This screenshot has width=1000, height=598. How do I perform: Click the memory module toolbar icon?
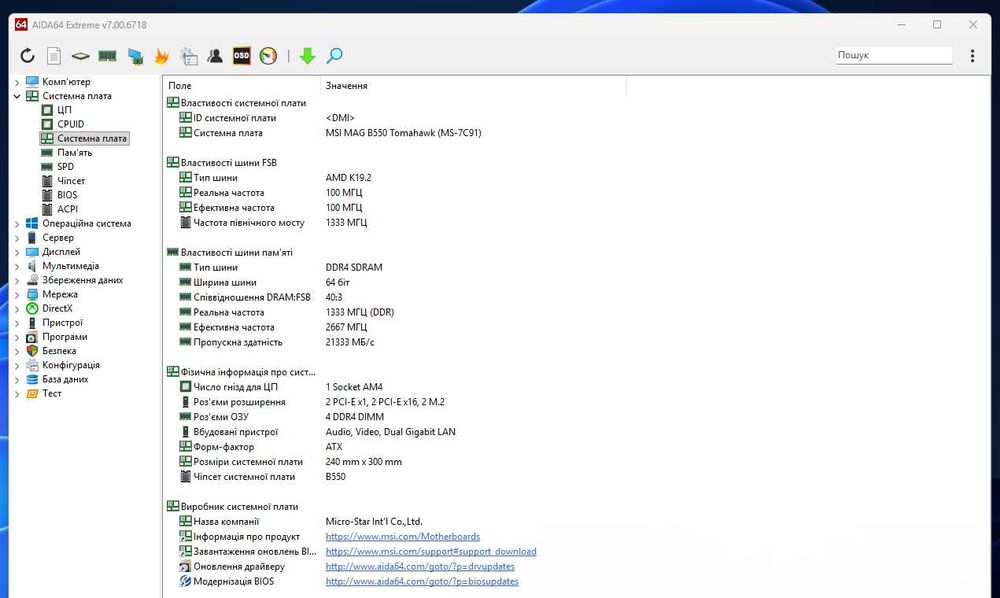[x=107, y=56]
